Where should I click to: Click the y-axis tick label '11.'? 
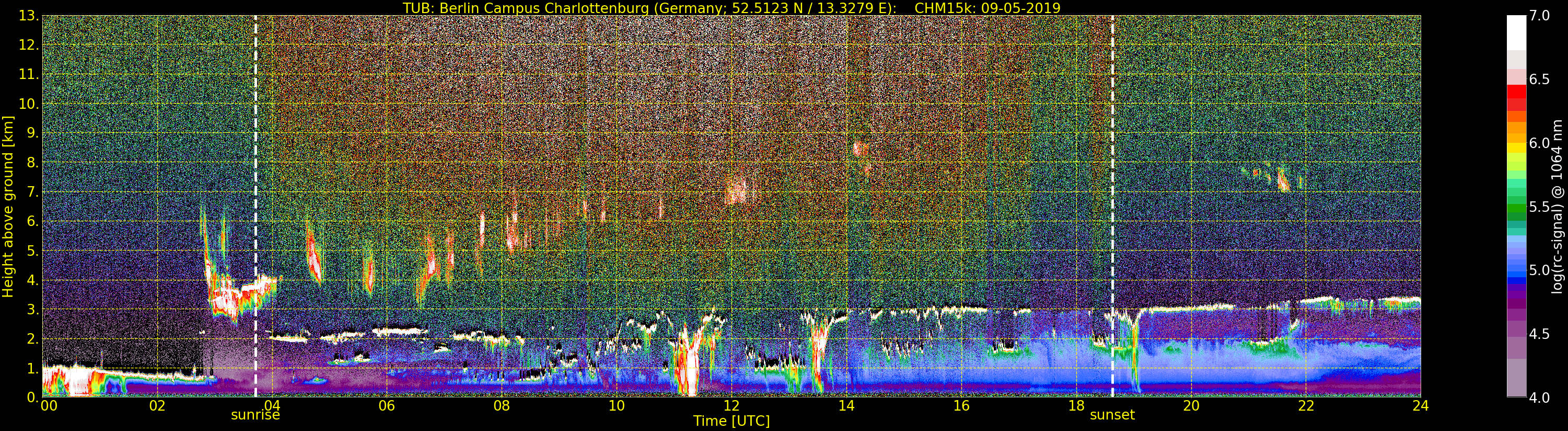[x=29, y=74]
